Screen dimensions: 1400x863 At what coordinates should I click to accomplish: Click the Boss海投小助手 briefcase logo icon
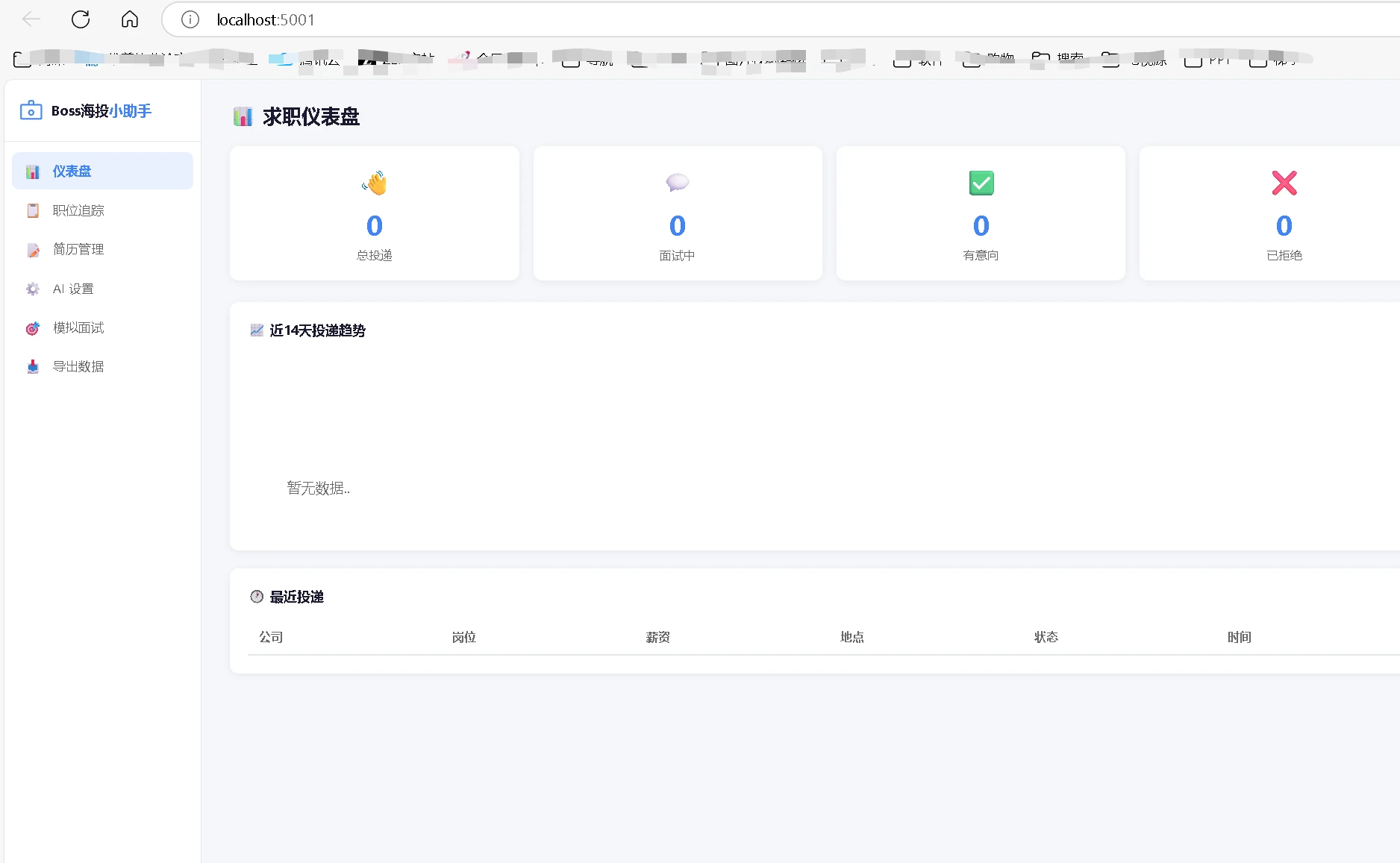[31, 110]
